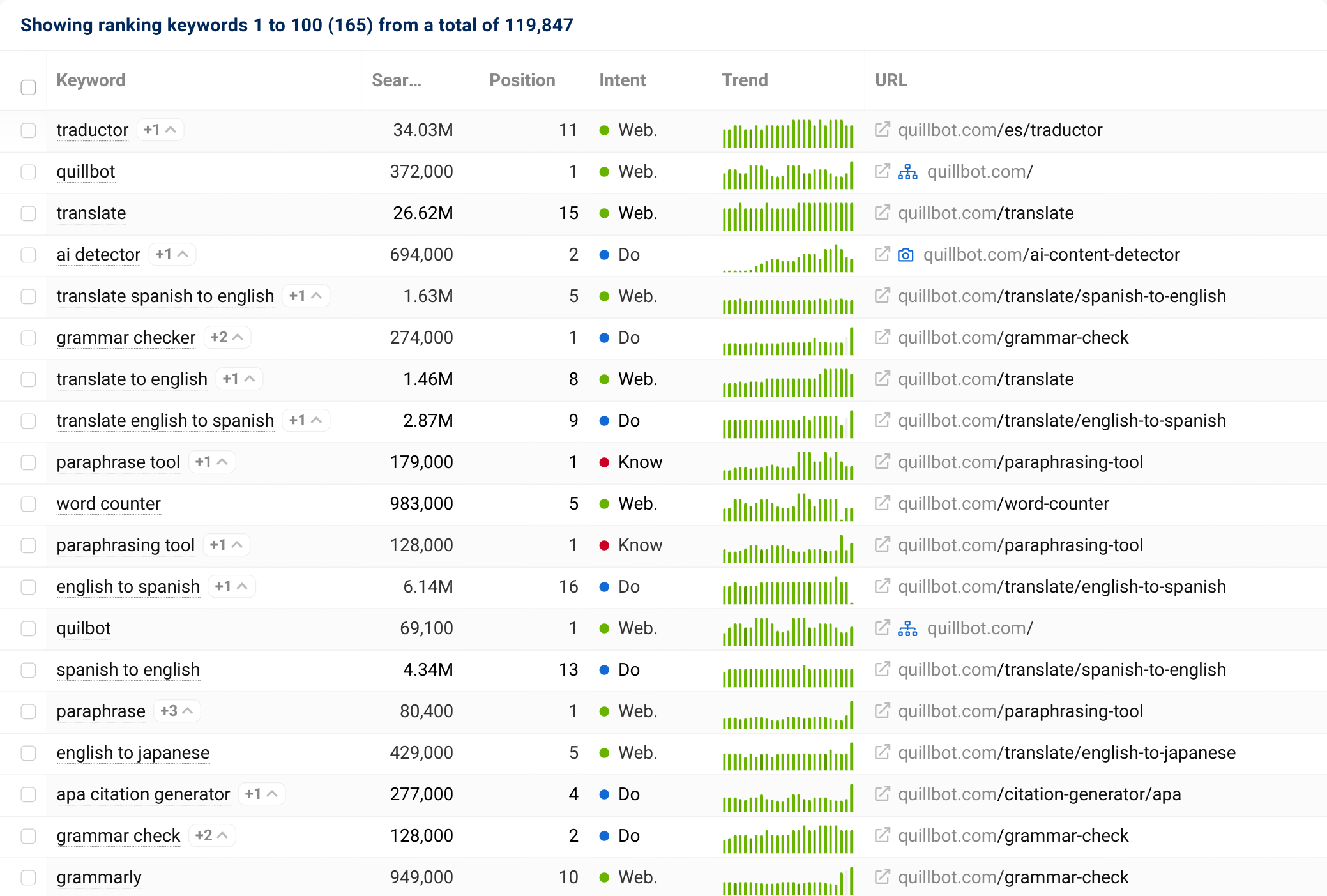Image resolution: width=1327 pixels, height=896 pixels.
Task: Open external link icon for quilbot row
Action: (882, 628)
